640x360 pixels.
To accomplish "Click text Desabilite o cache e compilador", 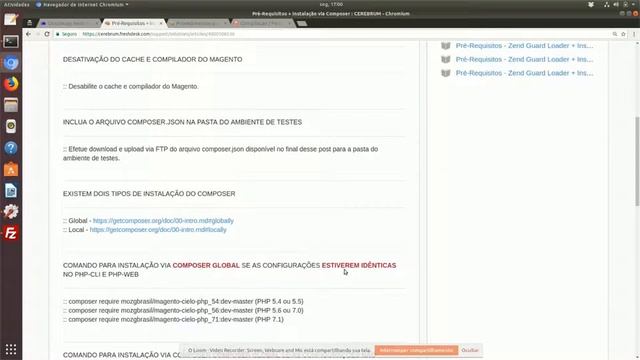I will (x=131, y=86).
